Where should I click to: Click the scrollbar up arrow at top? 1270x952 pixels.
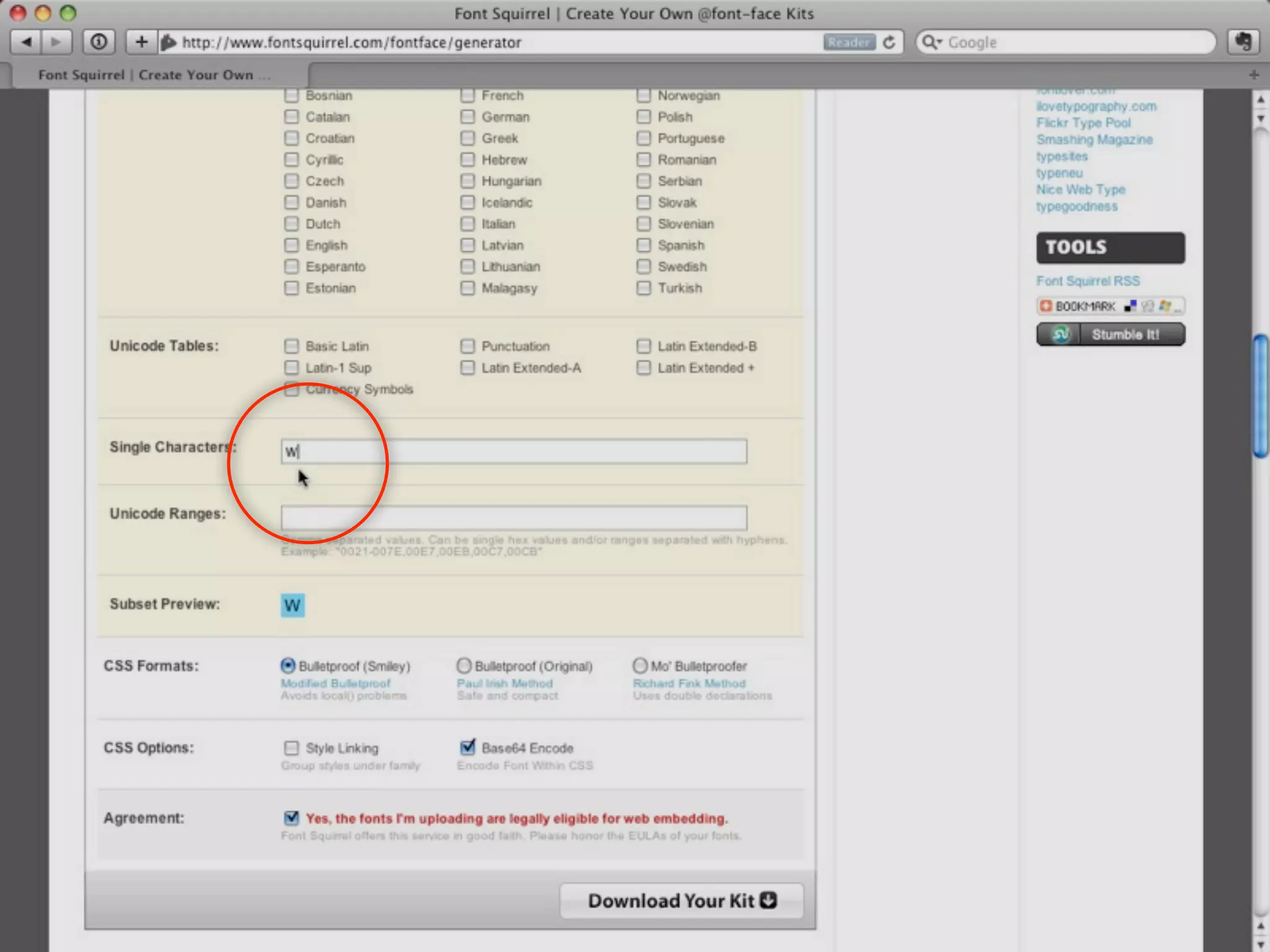click(x=1260, y=99)
